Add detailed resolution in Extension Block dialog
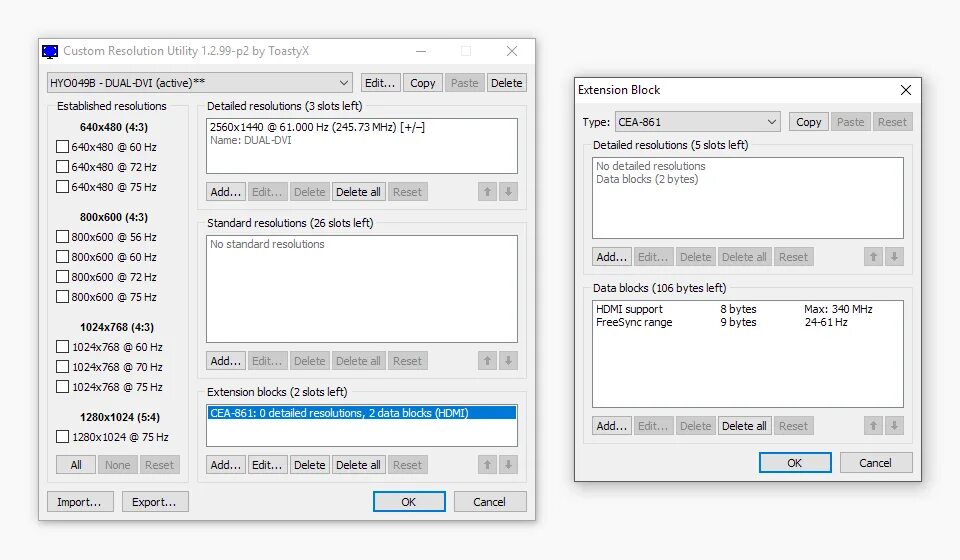 point(612,257)
